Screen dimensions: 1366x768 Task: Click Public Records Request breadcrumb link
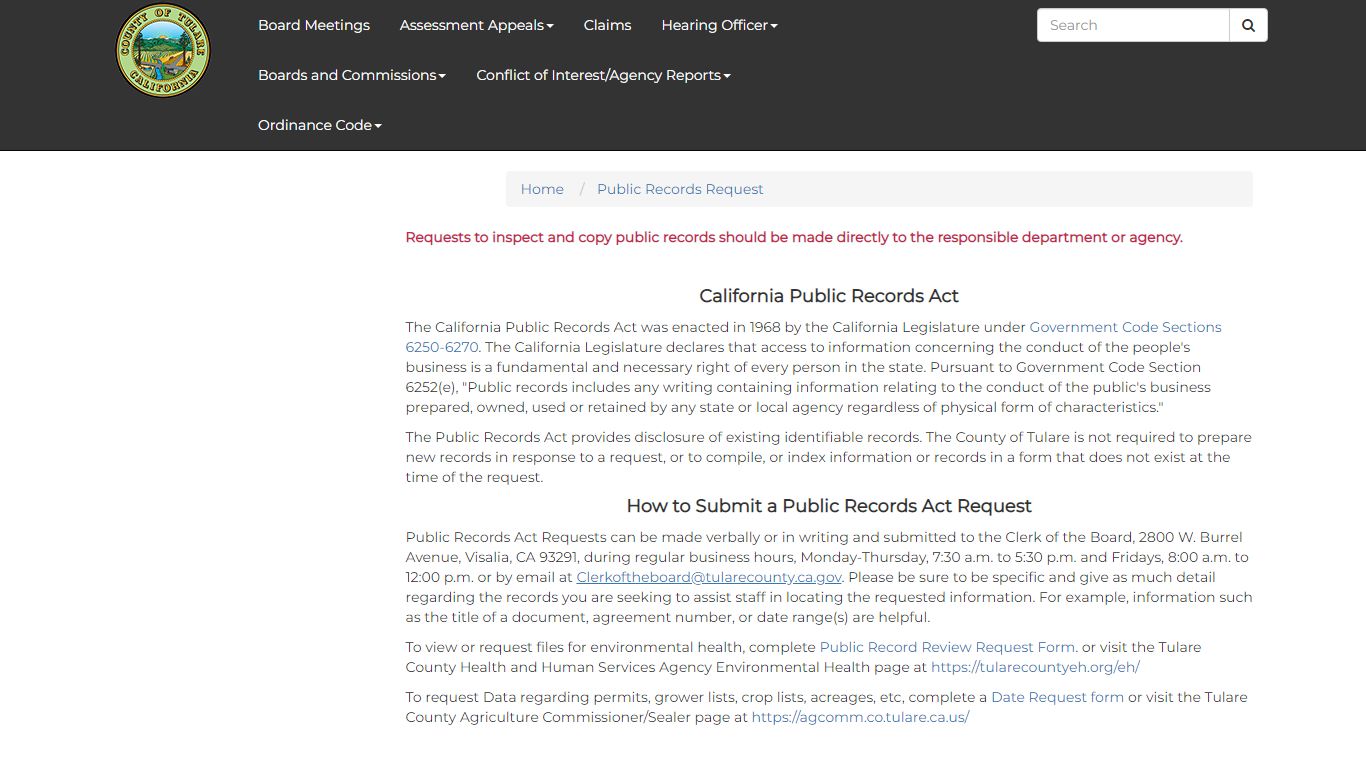click(x=680, y=189)
